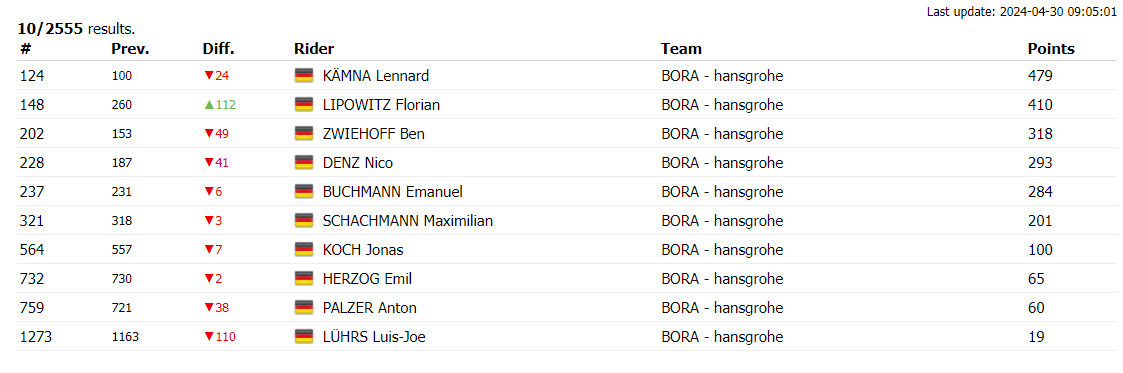This screenshot has height=373, width=1123.
Task: Click the German flag by BUCHMANN Emanuel
Action: [304, 192]
